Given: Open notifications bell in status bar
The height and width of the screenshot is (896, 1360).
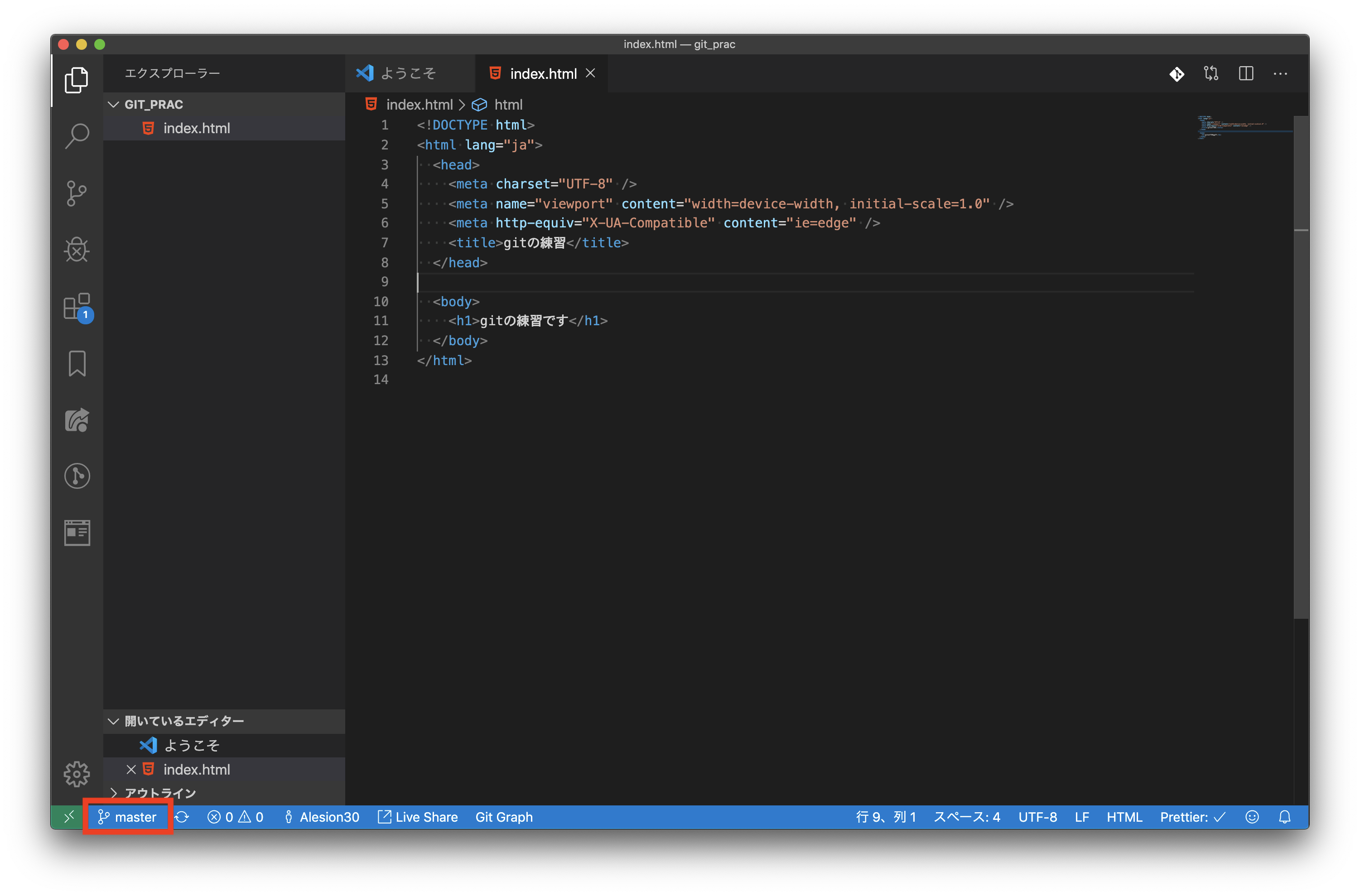Looking at the screenshot, I should click(1285, 817).
